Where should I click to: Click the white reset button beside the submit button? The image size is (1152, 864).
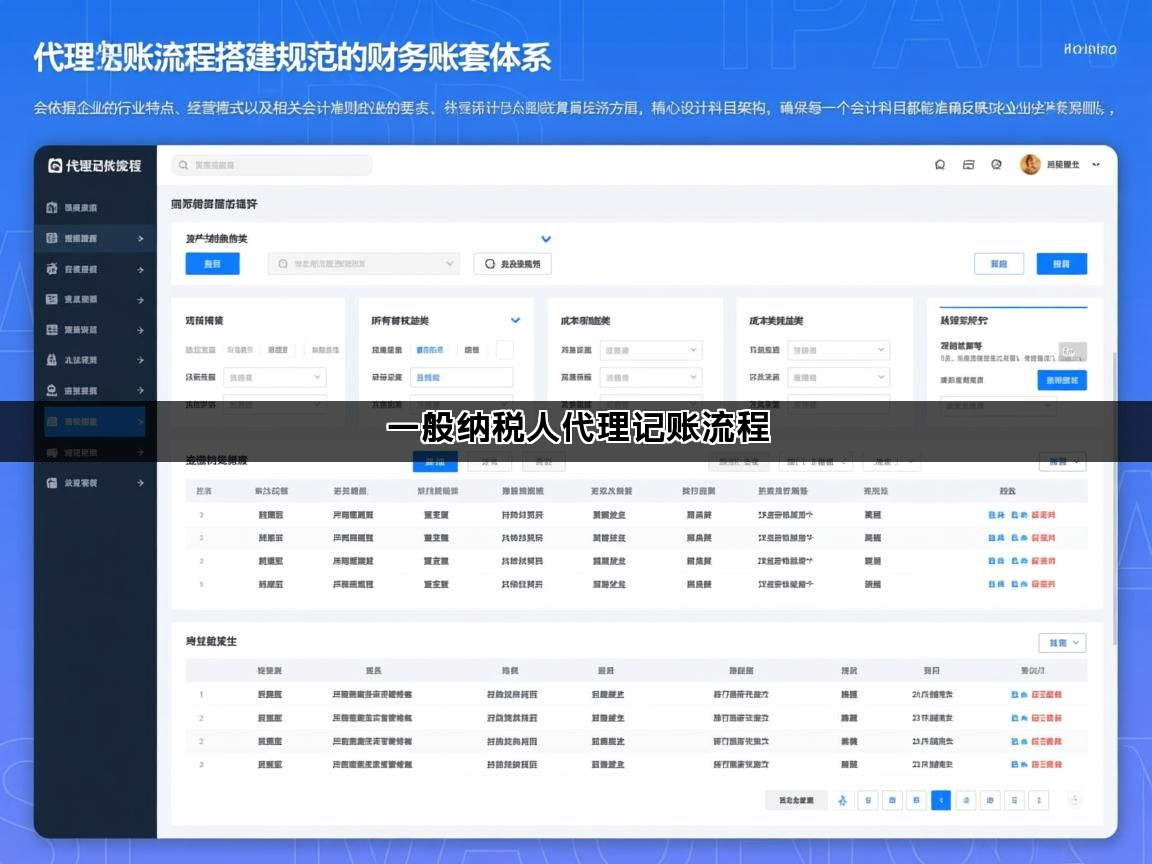coord(998,263)
